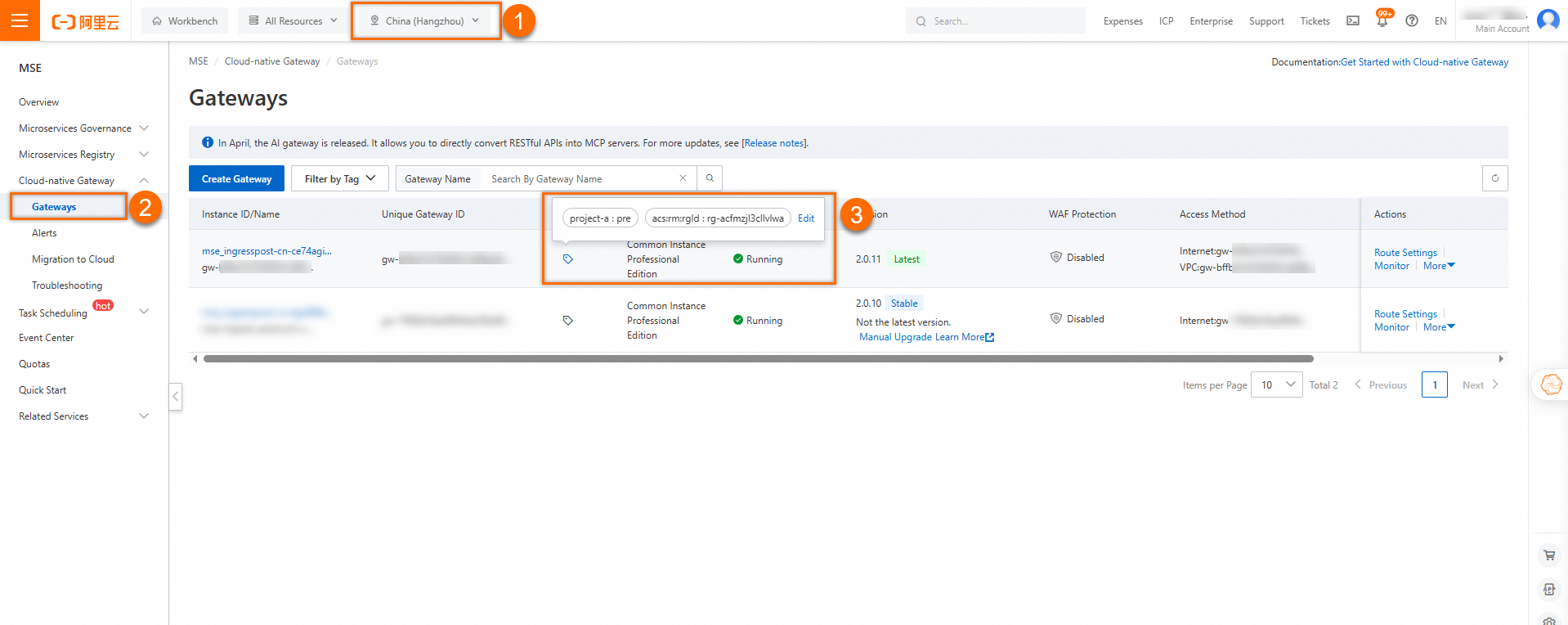Open Migration to Cloud page
This screenshot has width=1568, height=625.
[73, 259]
